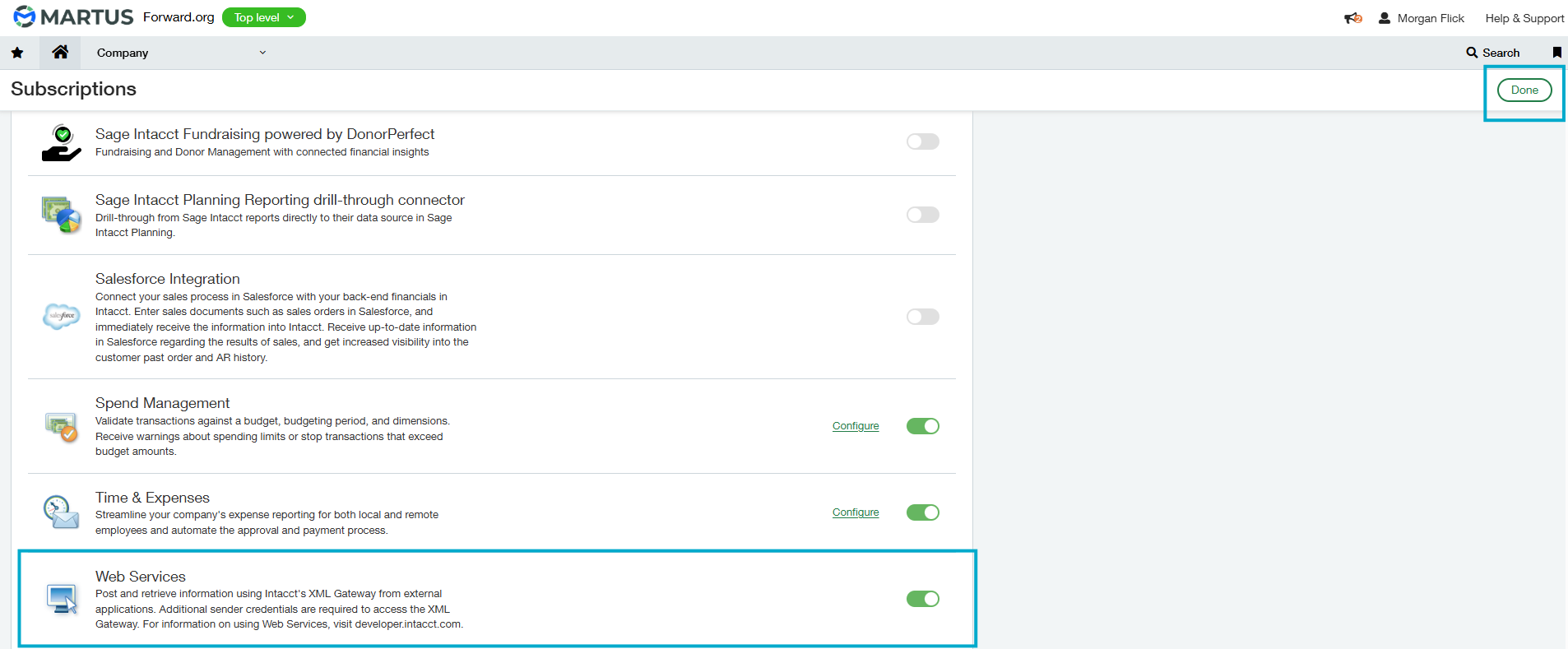Open the announcements megaphone icon
This screenshot has width=1568, height=649.
tap(1353, 18)
